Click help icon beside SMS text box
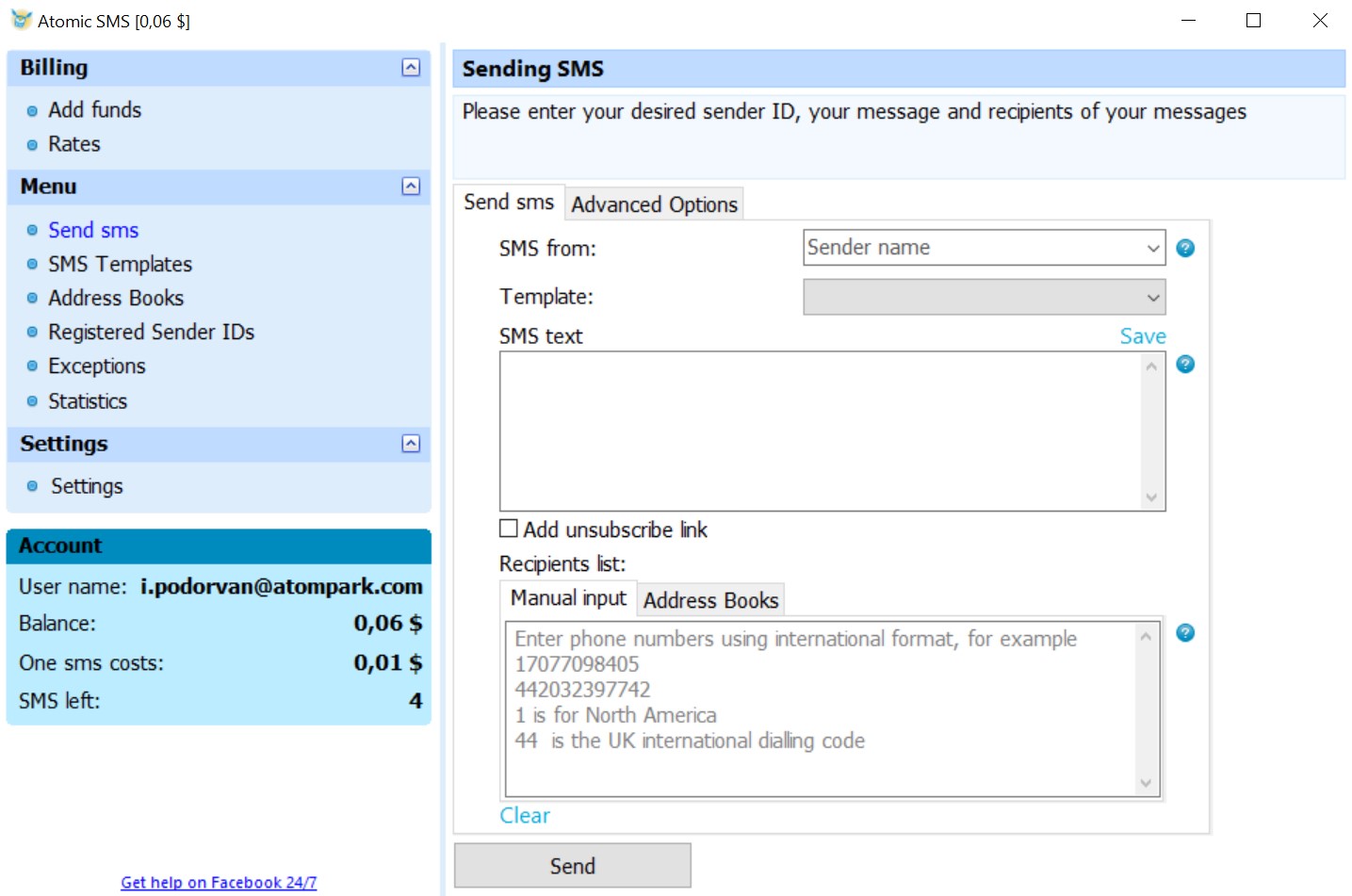The image size is (1352, 896). click(x=1185, y=364)
